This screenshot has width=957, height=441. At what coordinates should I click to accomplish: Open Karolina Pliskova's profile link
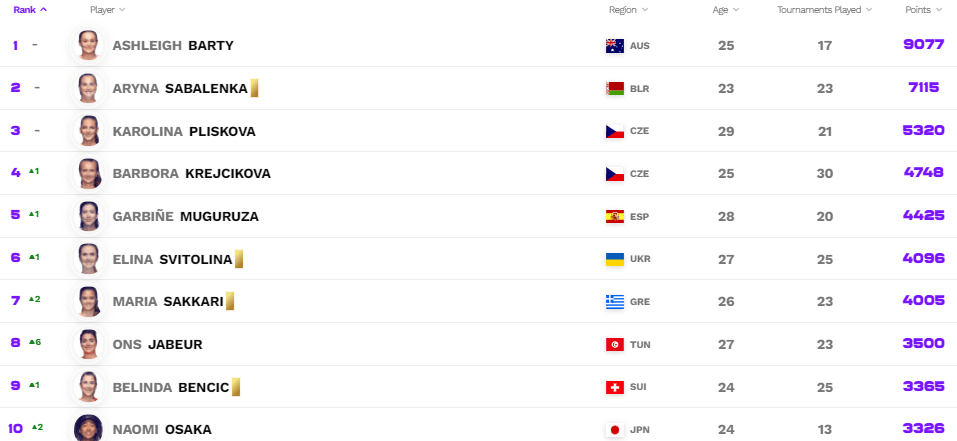click(184, 131)
